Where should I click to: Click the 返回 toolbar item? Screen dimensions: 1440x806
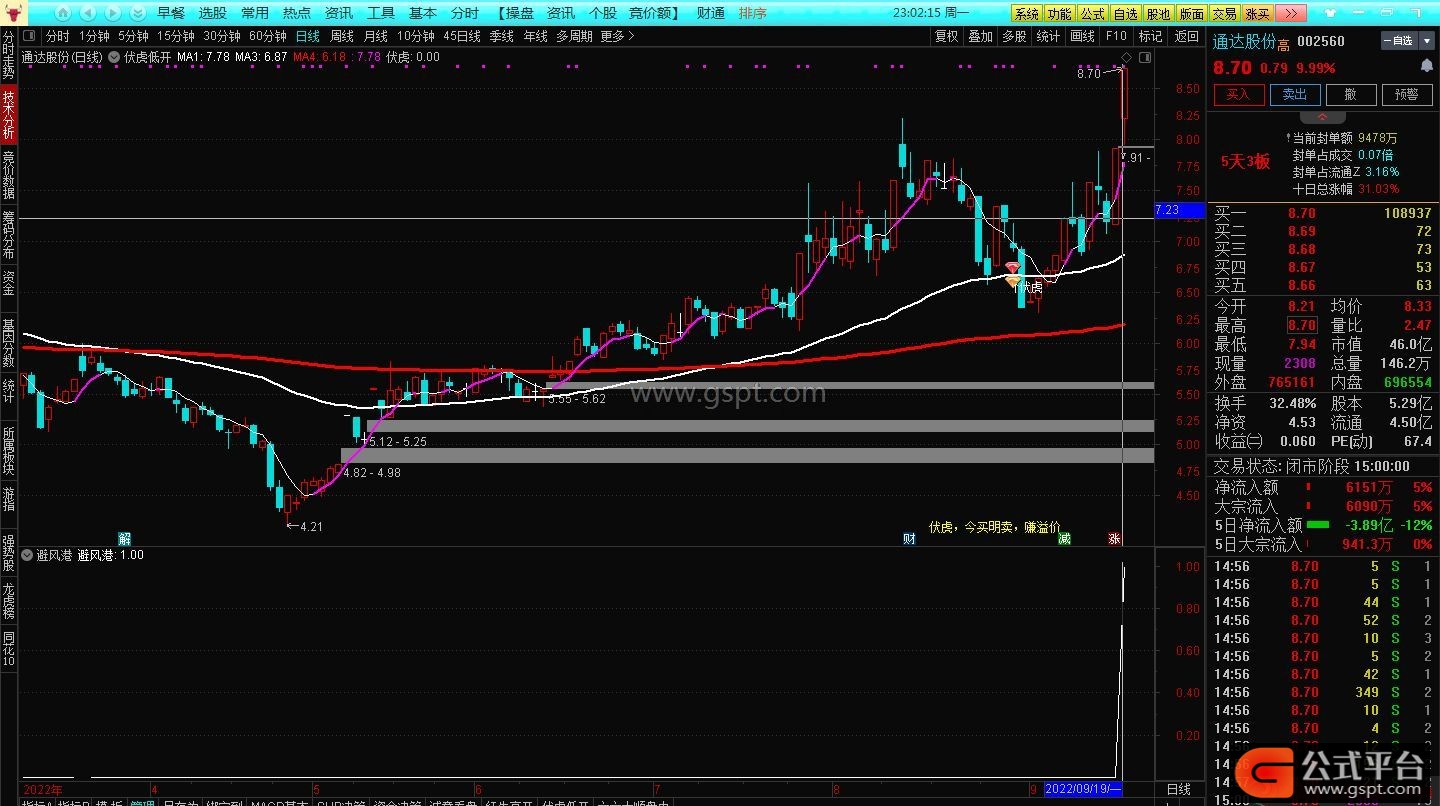[1186, 36]
